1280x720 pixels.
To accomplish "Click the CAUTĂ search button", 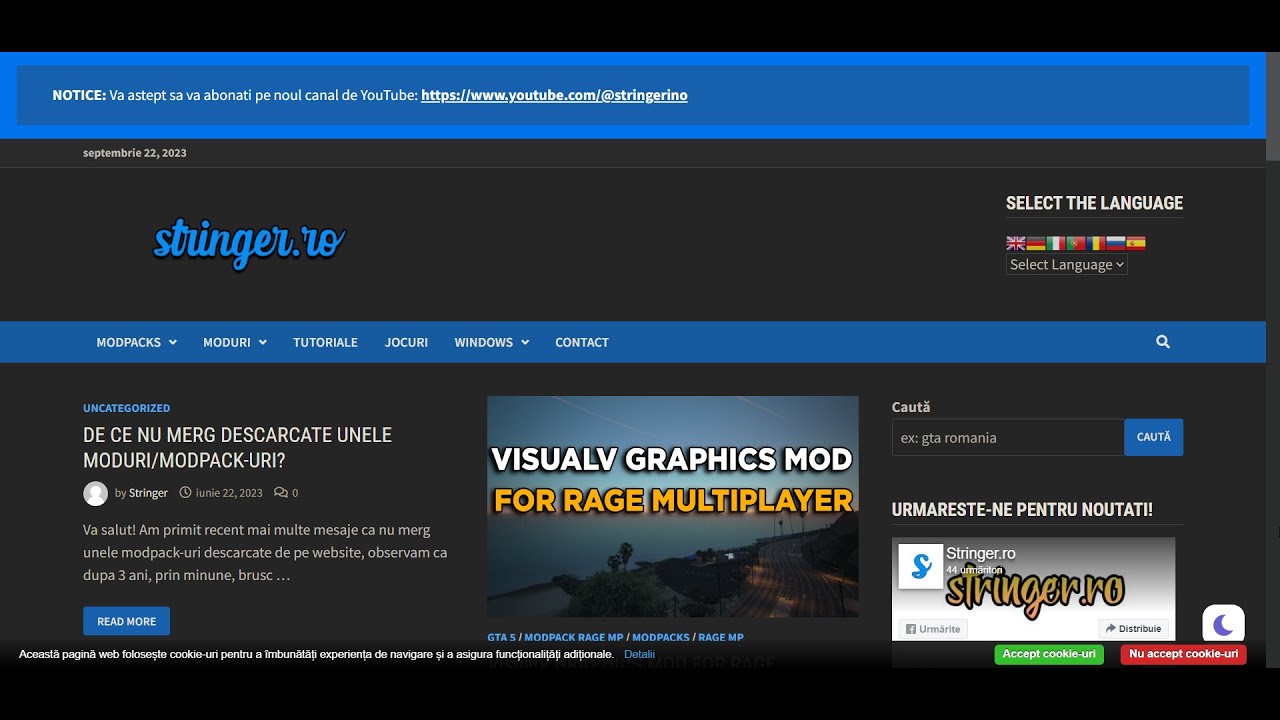I will tap(1154, 437).
